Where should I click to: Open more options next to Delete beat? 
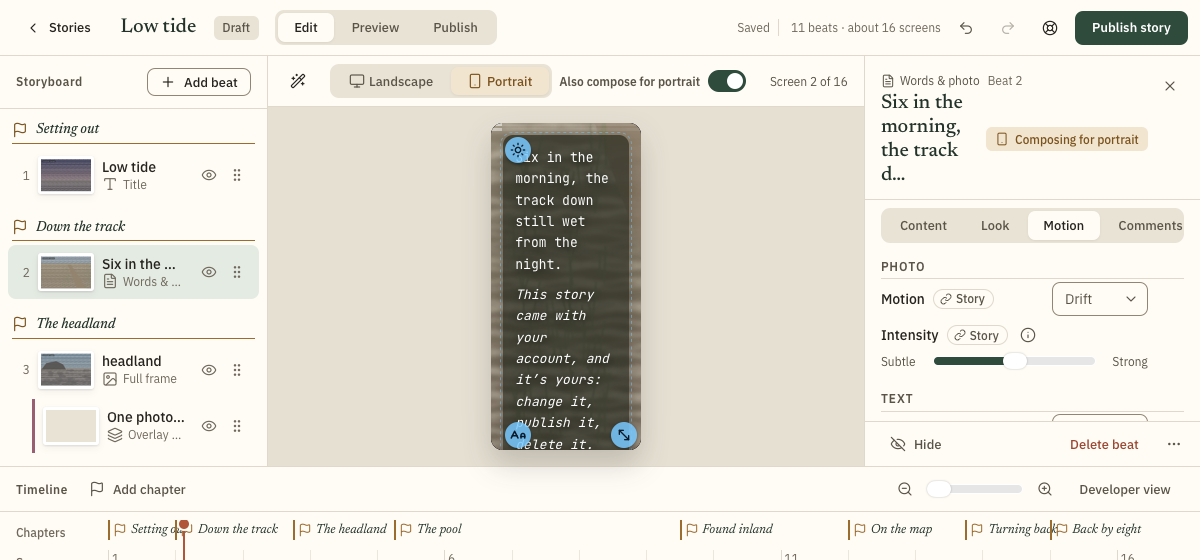click(x=1174, y=444)
